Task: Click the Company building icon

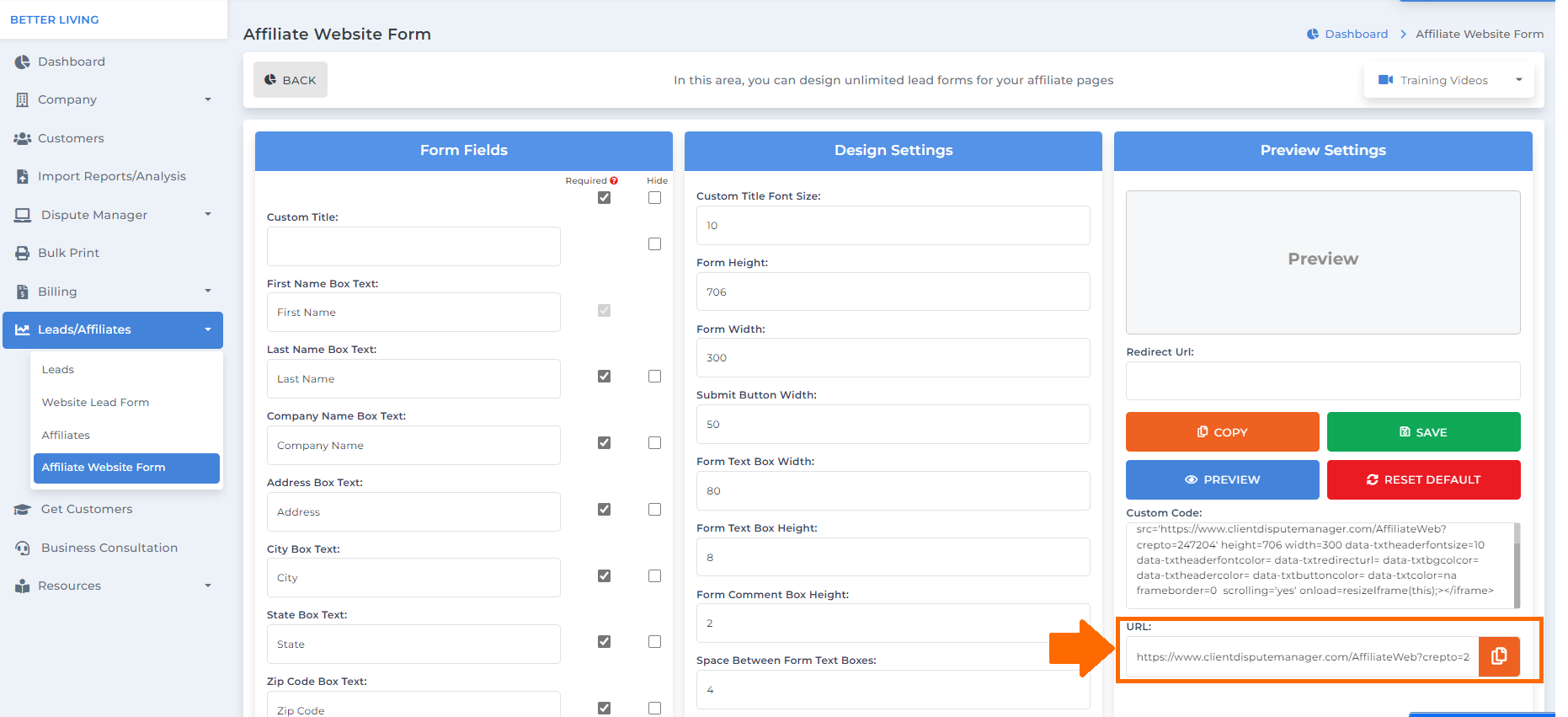Action: coord(22,99)
